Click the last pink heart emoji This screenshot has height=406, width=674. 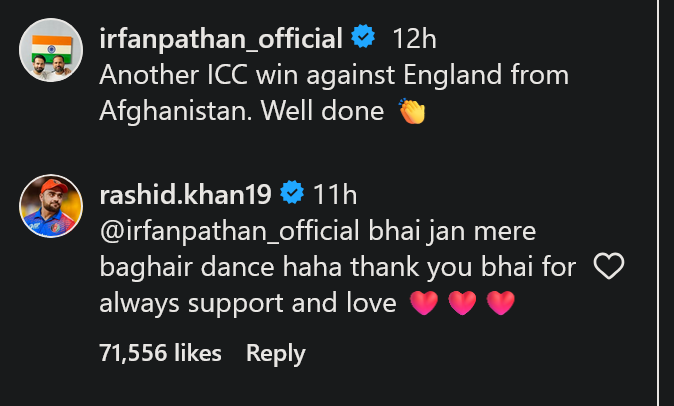(500, 303)
